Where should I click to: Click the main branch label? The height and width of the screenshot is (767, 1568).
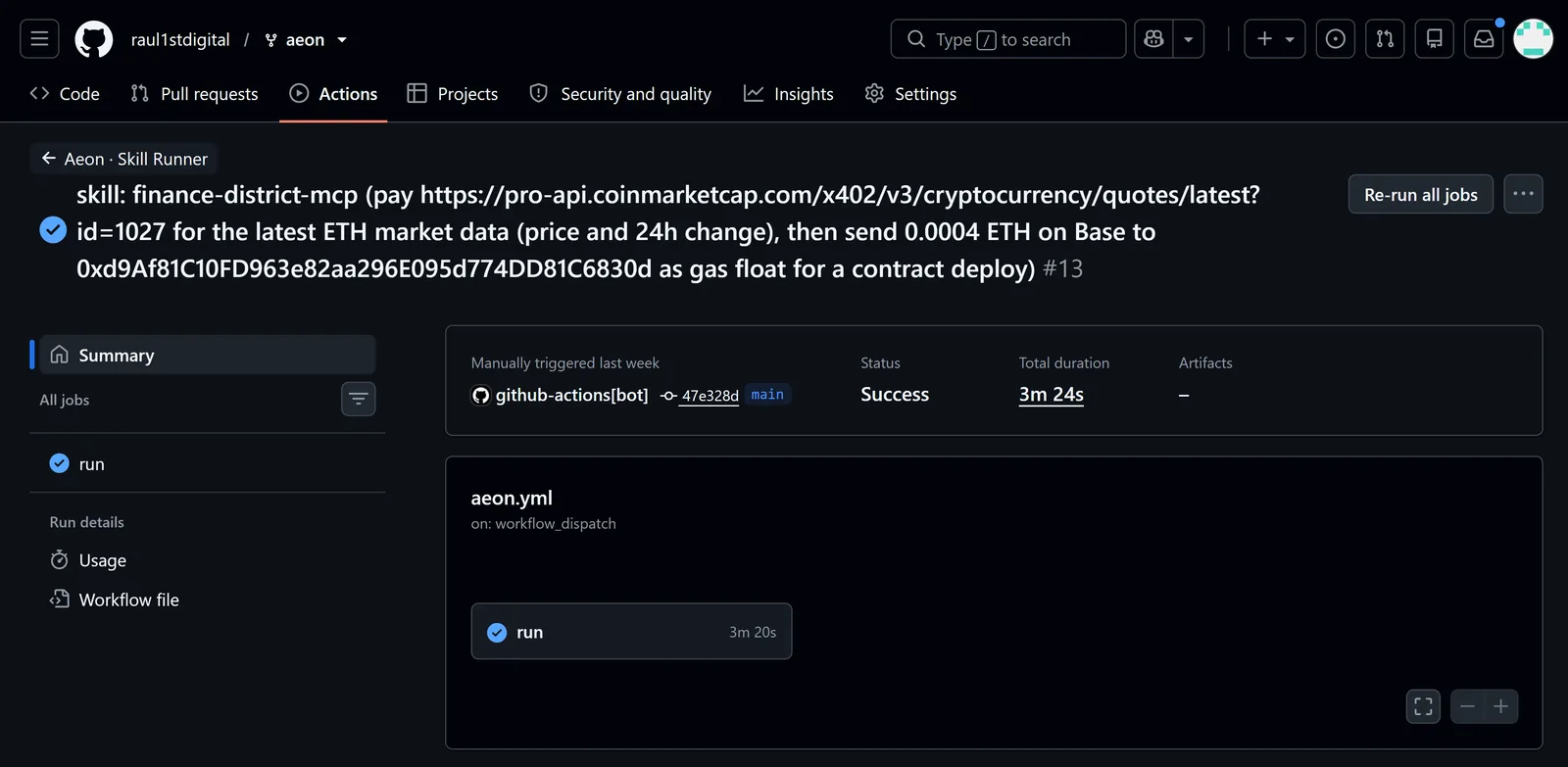pos(767,395)
